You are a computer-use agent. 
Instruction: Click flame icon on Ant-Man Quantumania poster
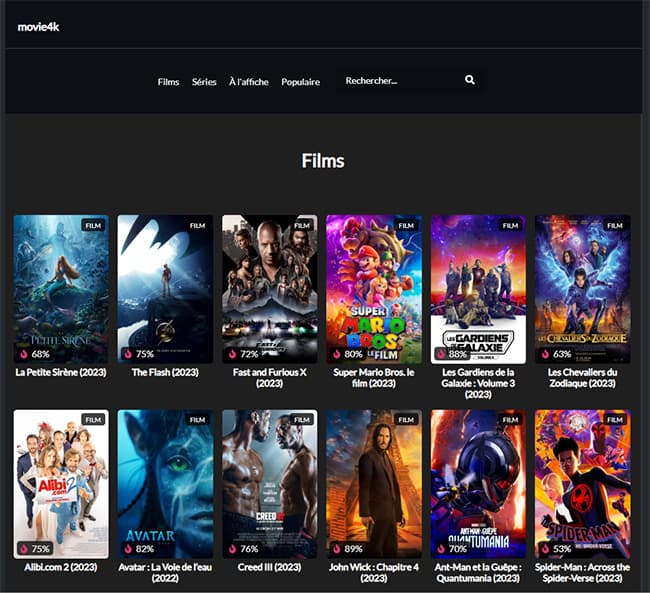441,549
